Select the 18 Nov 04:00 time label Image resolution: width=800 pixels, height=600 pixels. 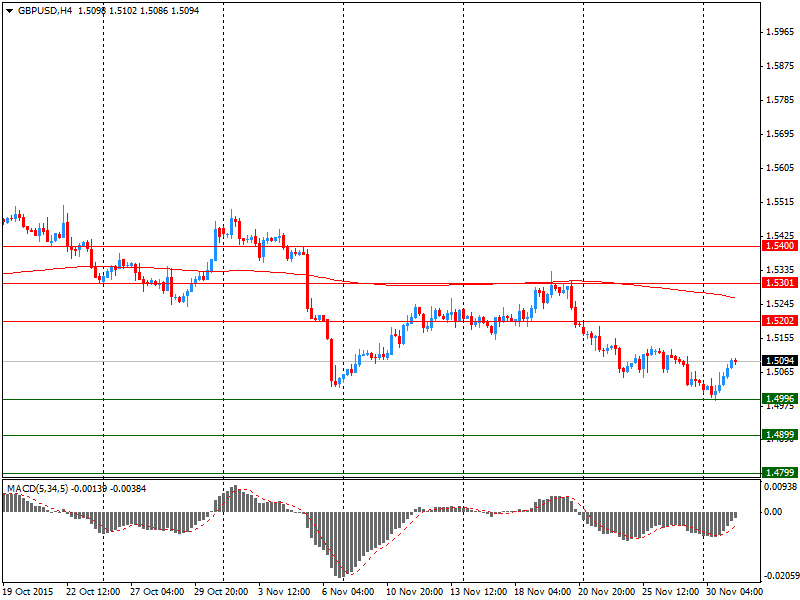pos(542,592)
